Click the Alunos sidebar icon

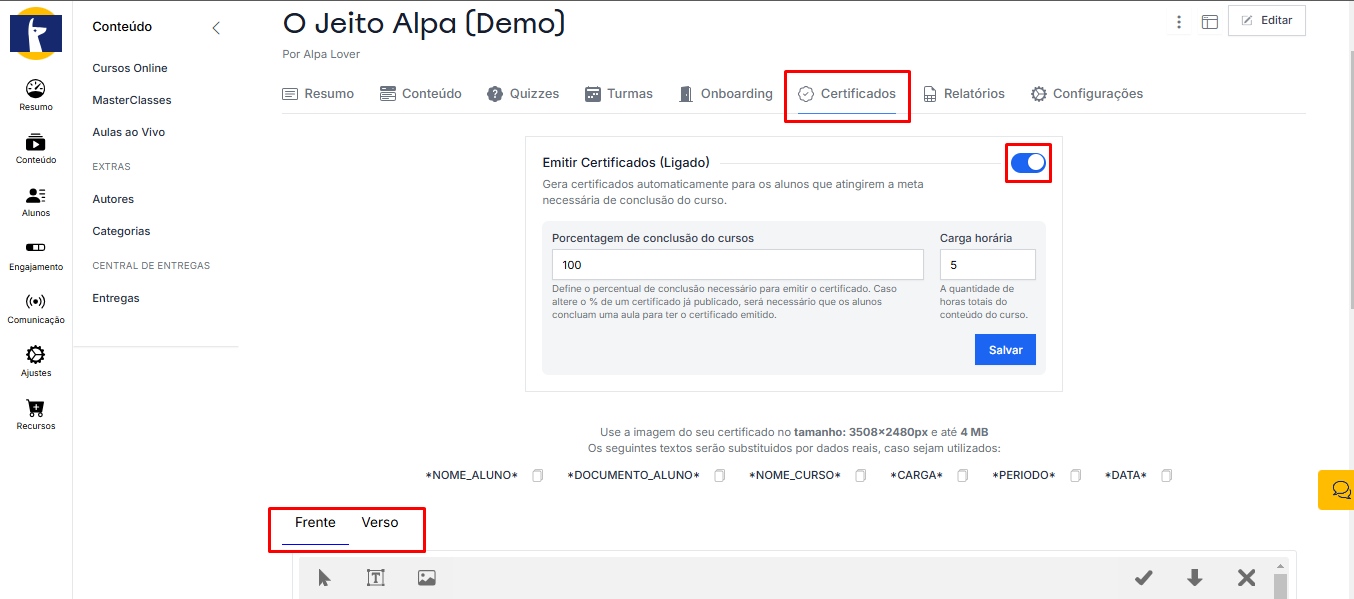[35, 201]
